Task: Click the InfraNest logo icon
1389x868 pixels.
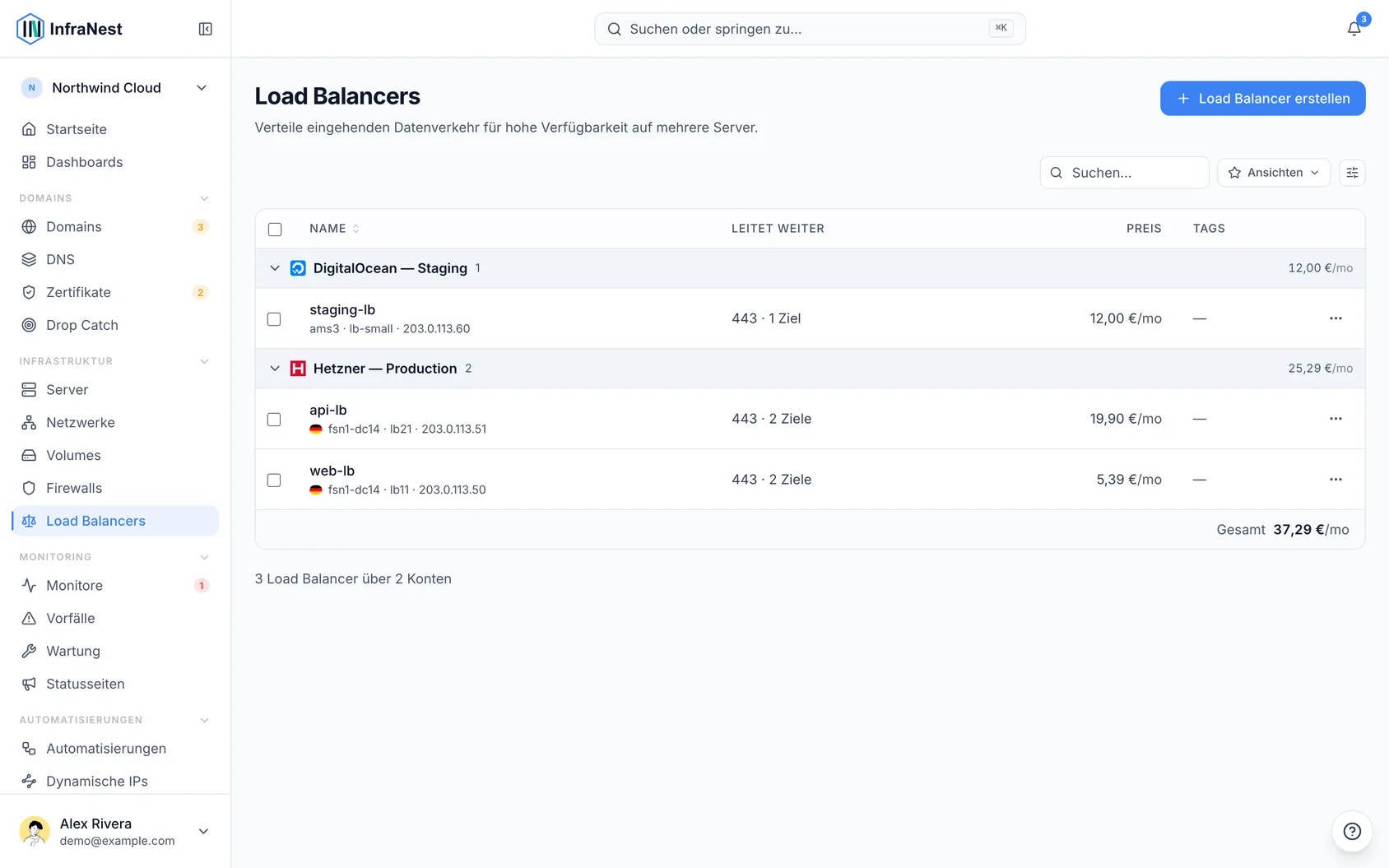Action: pyautogui.click(x=30, y=29)
